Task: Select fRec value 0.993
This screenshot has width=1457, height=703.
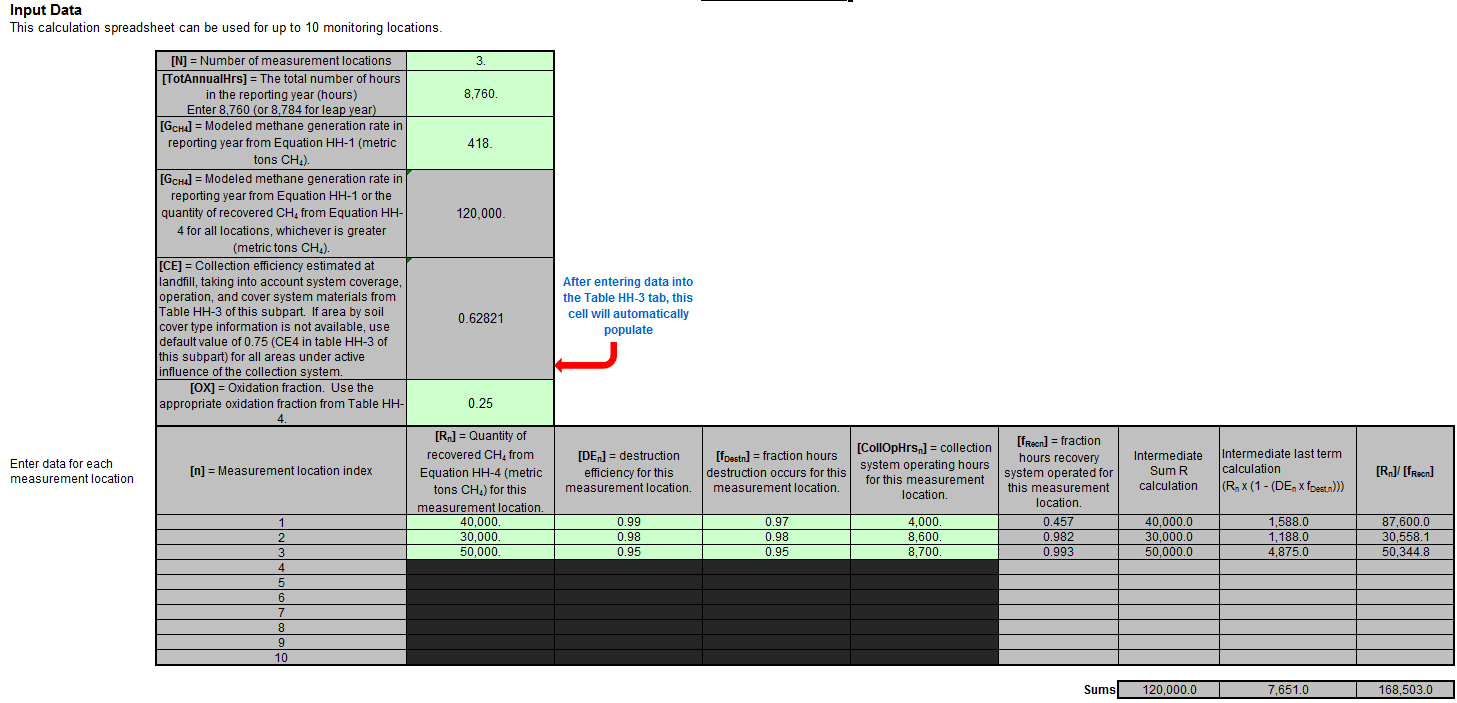Action: 1058,552
